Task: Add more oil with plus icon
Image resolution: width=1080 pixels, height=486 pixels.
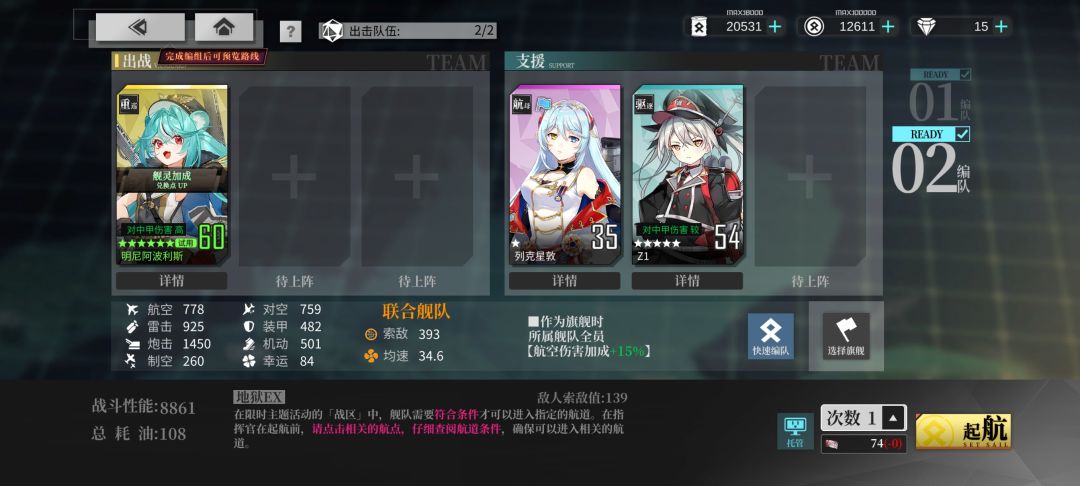Action: point(775,26)
